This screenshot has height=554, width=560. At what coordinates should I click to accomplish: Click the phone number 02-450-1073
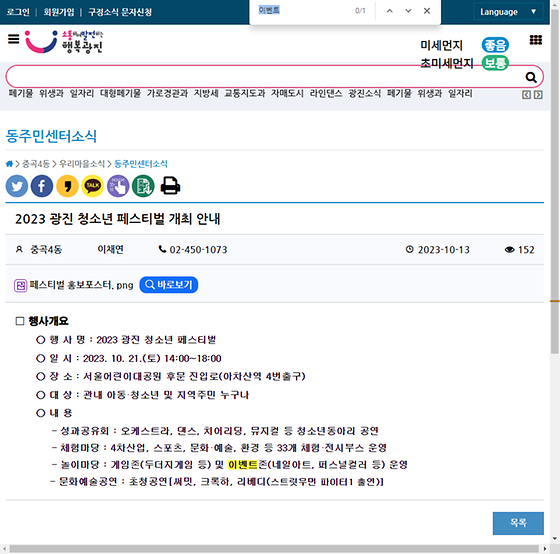(x=198, y=250)
